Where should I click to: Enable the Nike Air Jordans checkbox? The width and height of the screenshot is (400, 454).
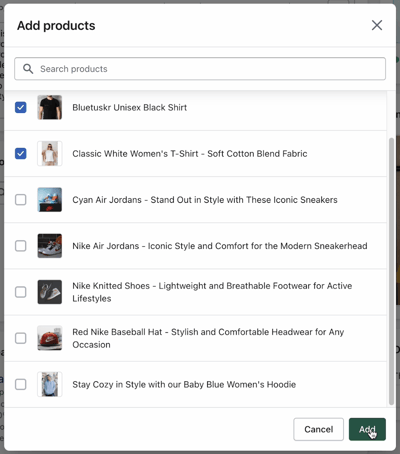21,246
